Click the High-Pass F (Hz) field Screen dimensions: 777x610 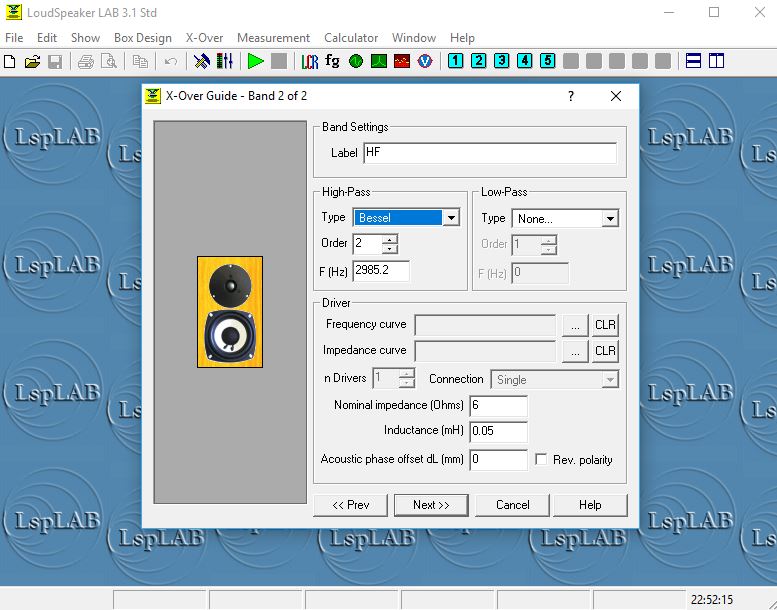(x=381, y=271)
